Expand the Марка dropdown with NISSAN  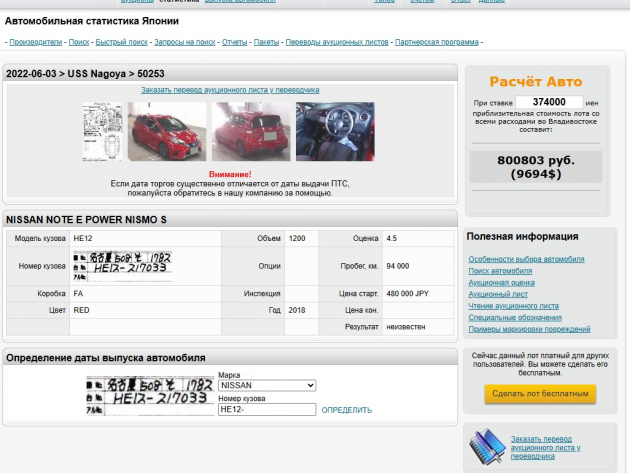(x=266, y=385)
